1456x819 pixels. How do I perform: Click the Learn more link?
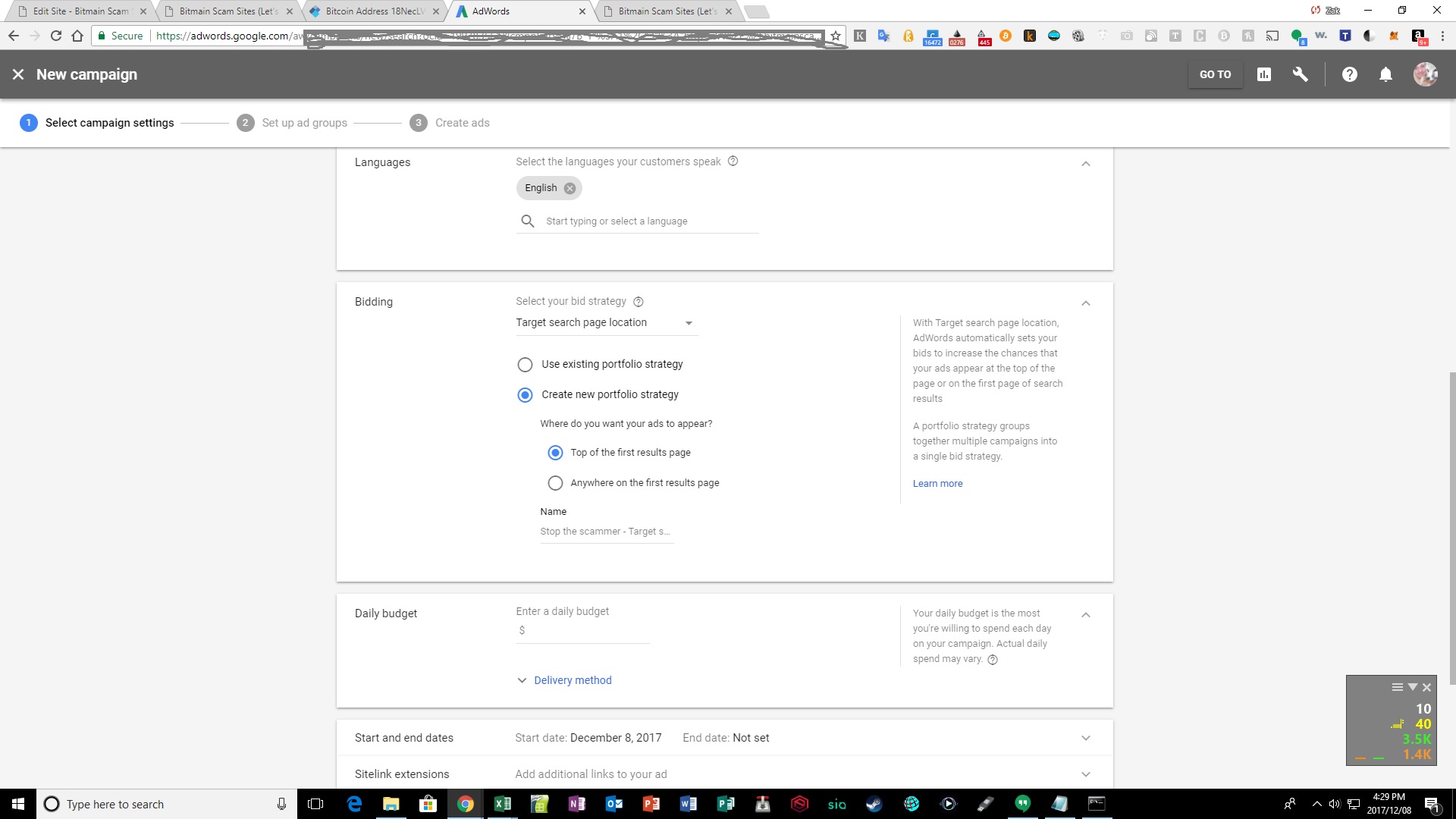pos(937,484)
